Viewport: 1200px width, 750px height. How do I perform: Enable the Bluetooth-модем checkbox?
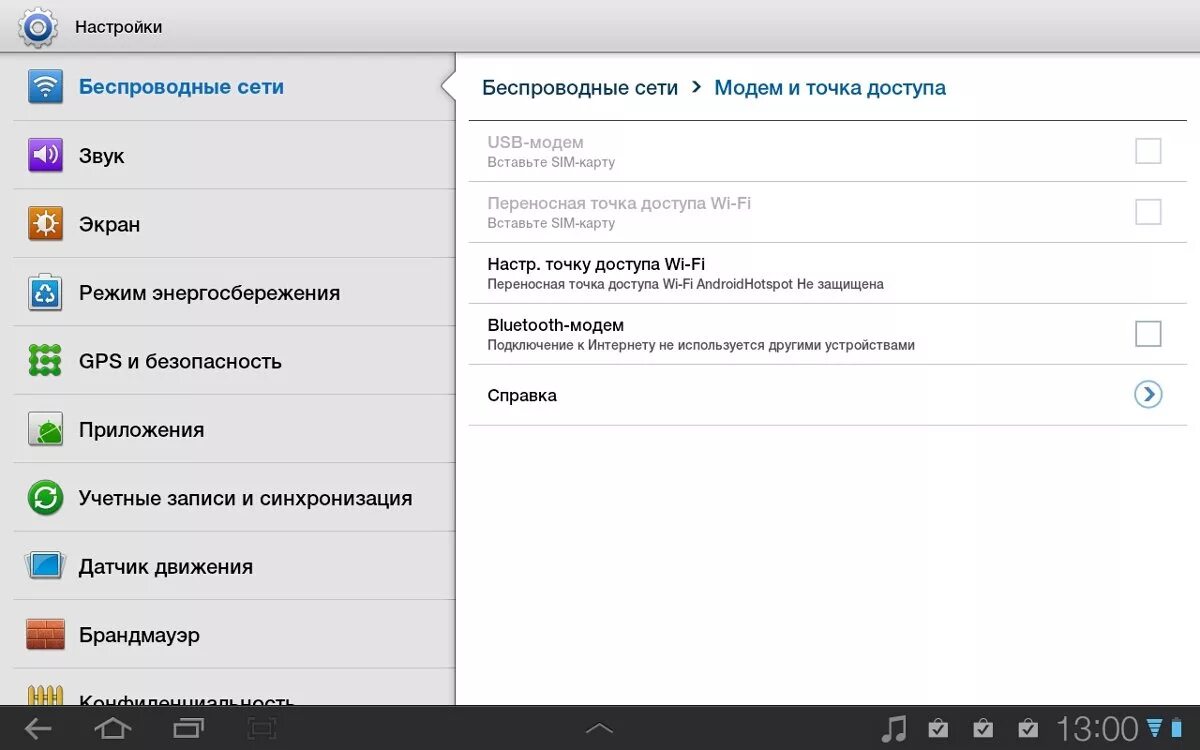tap(1147, 333)
